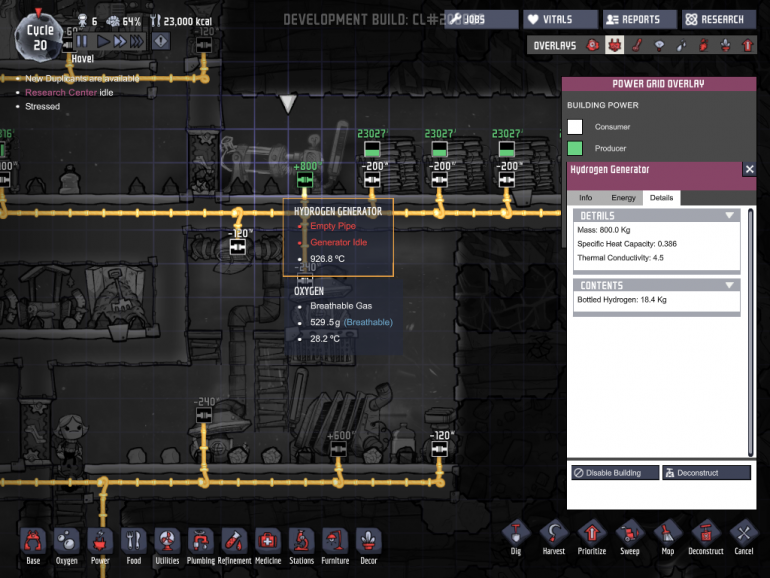
Task: Toggle the first (oxygen) overlay icon
Action: [593, 46]
